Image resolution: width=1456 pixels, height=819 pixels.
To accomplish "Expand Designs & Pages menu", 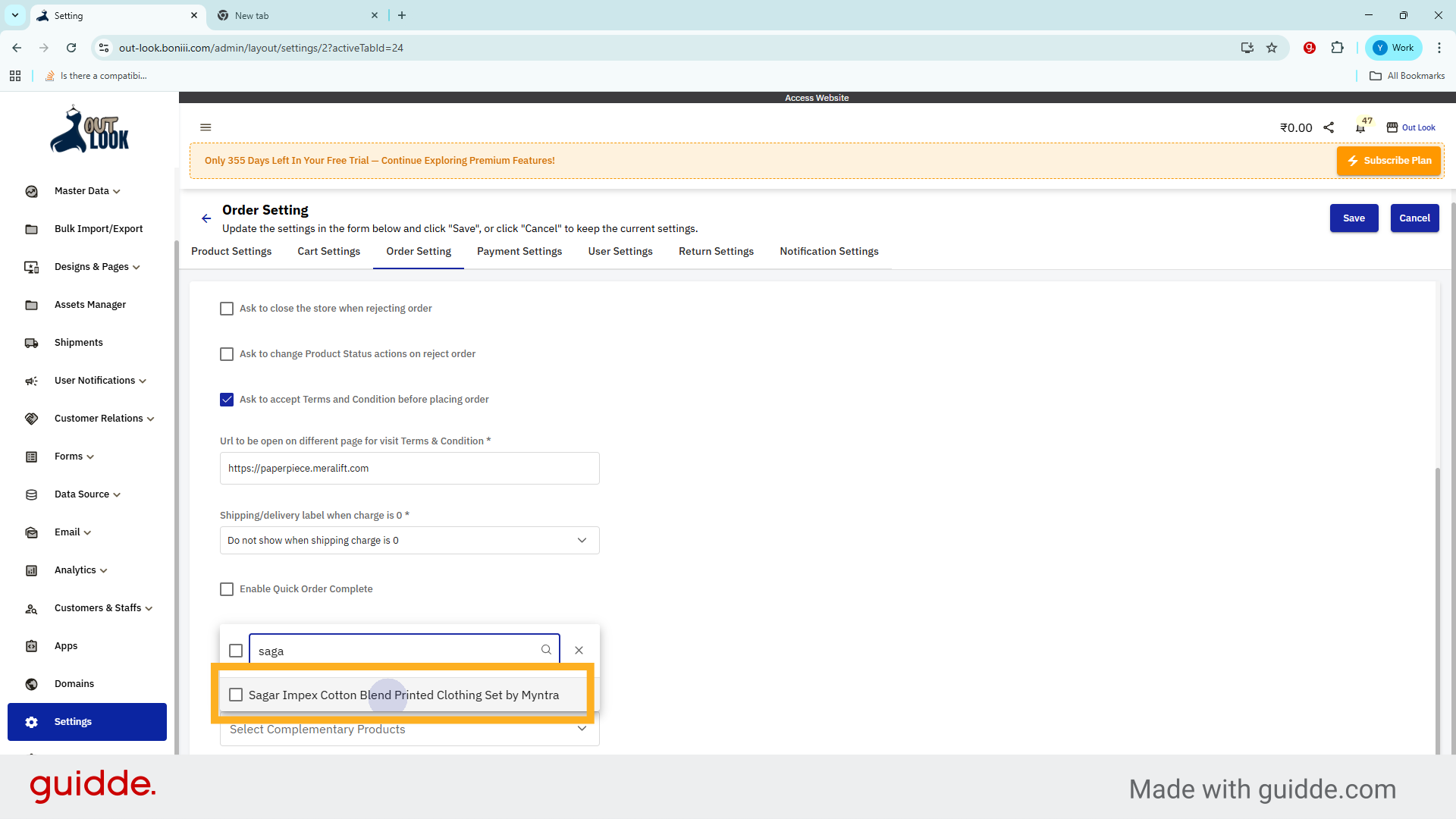I will [x=136, y=268].
